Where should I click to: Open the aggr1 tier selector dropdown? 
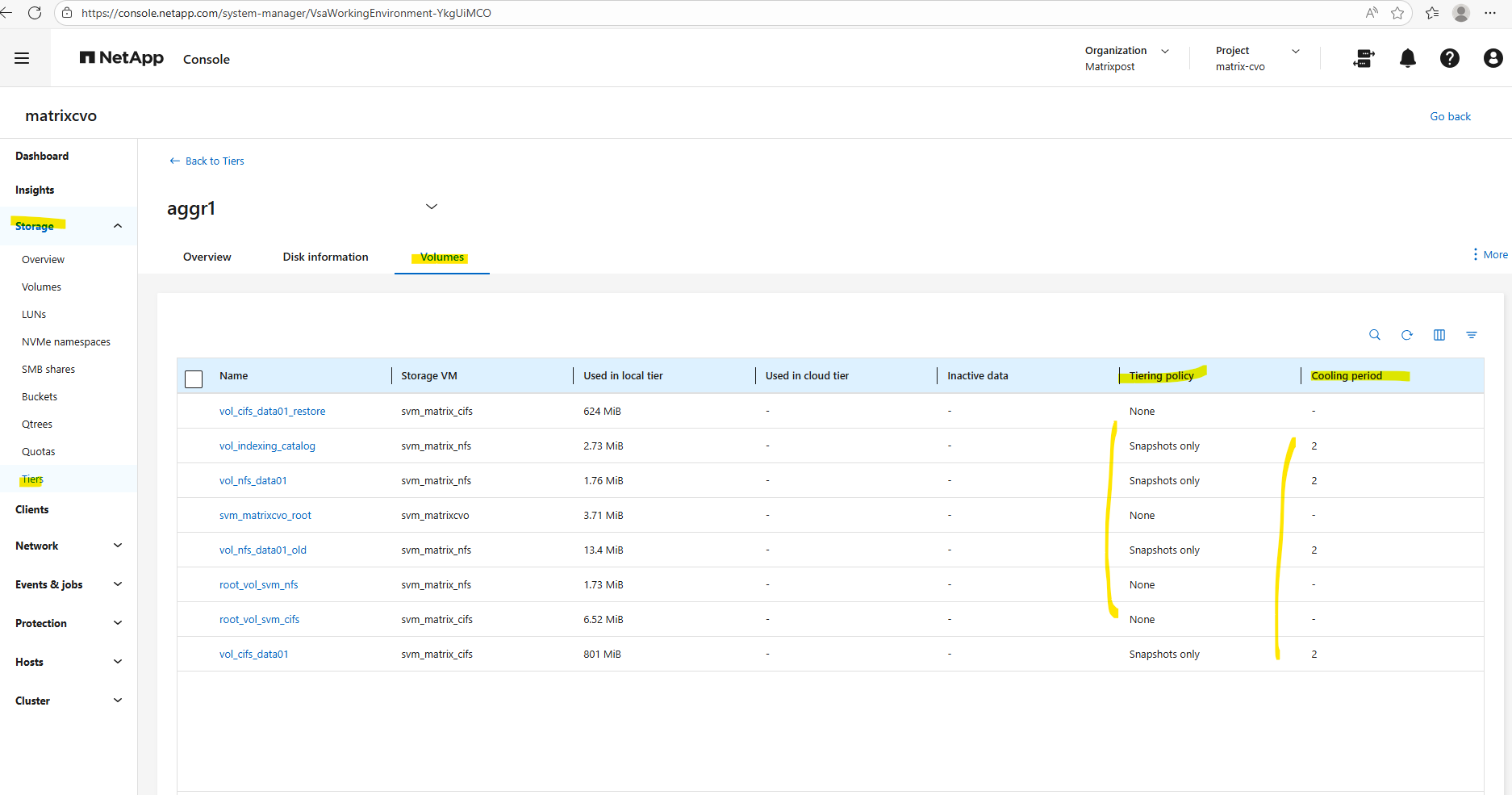click(x=432, y=207)
